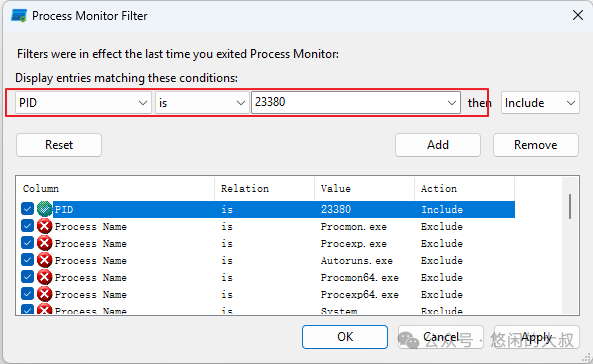The image size is (593, 364).
Task: Click the Reset button
Action: coord(59,145)
